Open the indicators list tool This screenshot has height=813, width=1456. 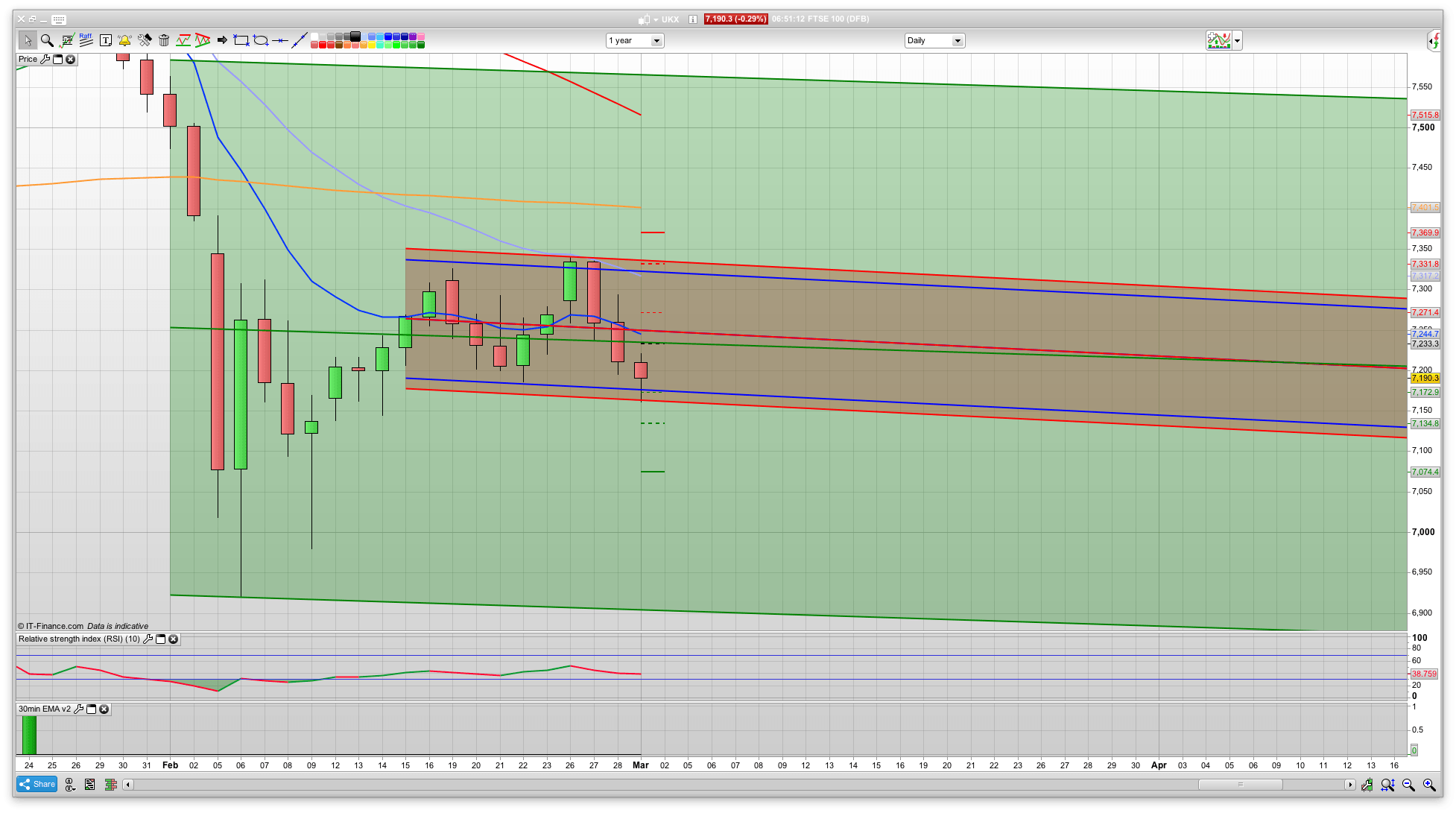click(67, 40)
